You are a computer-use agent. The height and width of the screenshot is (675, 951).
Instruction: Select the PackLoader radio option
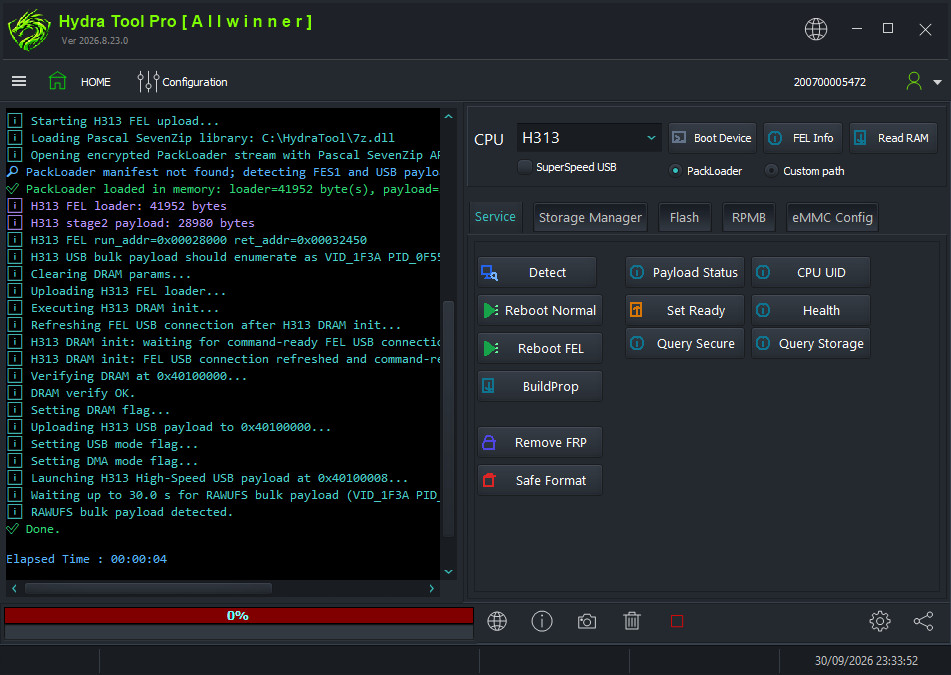675,171
